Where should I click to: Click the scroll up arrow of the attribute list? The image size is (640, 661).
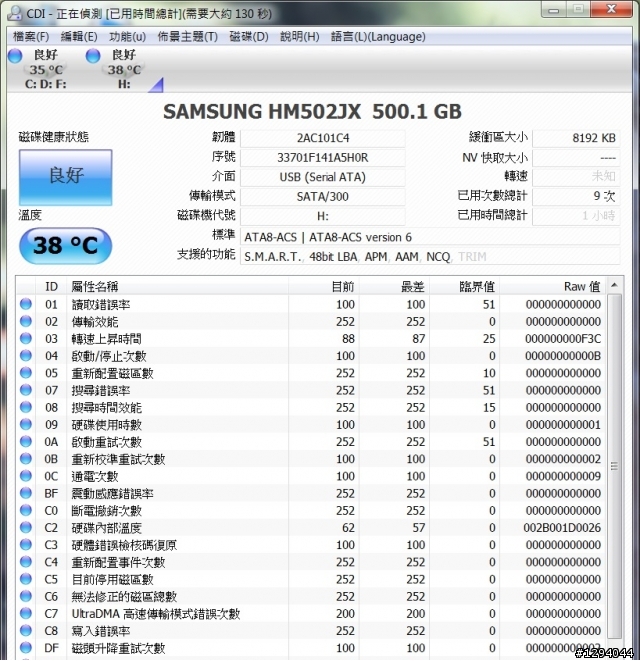point(614,286)
